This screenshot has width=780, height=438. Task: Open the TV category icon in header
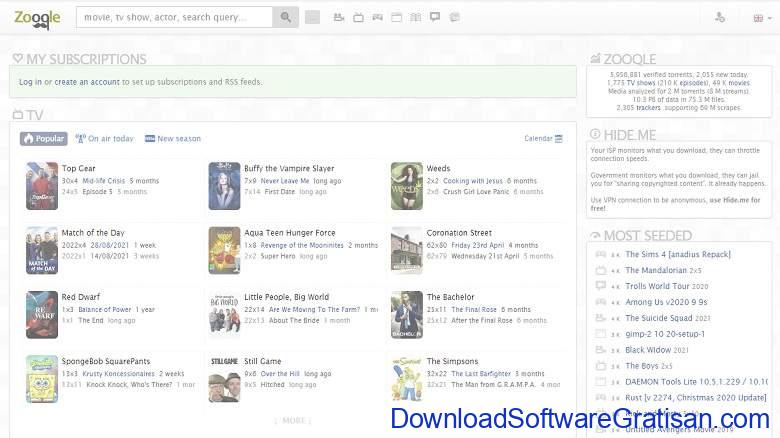click(358, 17)
